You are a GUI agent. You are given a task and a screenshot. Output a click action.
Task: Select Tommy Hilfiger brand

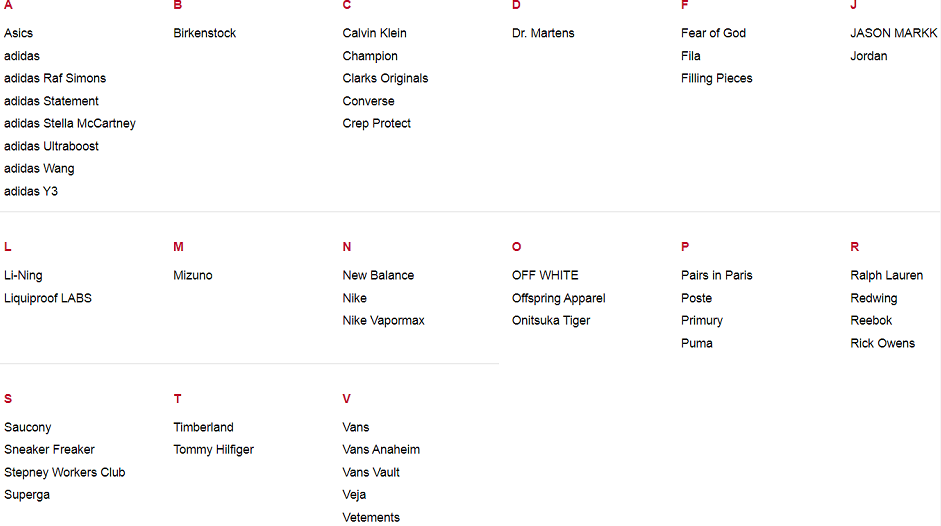tap(213, 449)
